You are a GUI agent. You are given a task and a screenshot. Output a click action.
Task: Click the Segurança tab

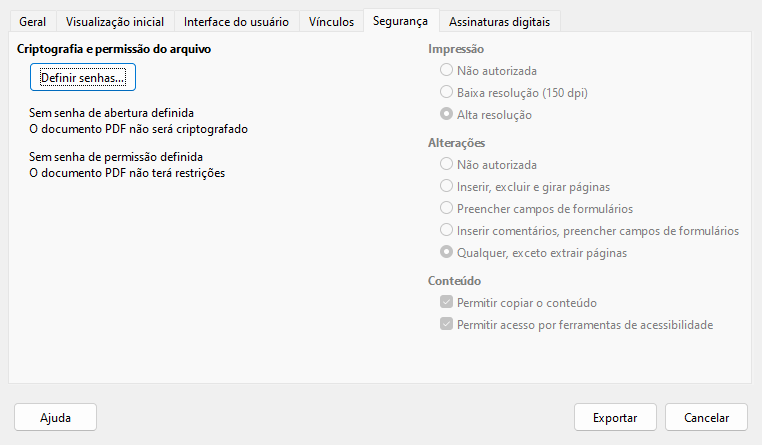coord(400,21)
